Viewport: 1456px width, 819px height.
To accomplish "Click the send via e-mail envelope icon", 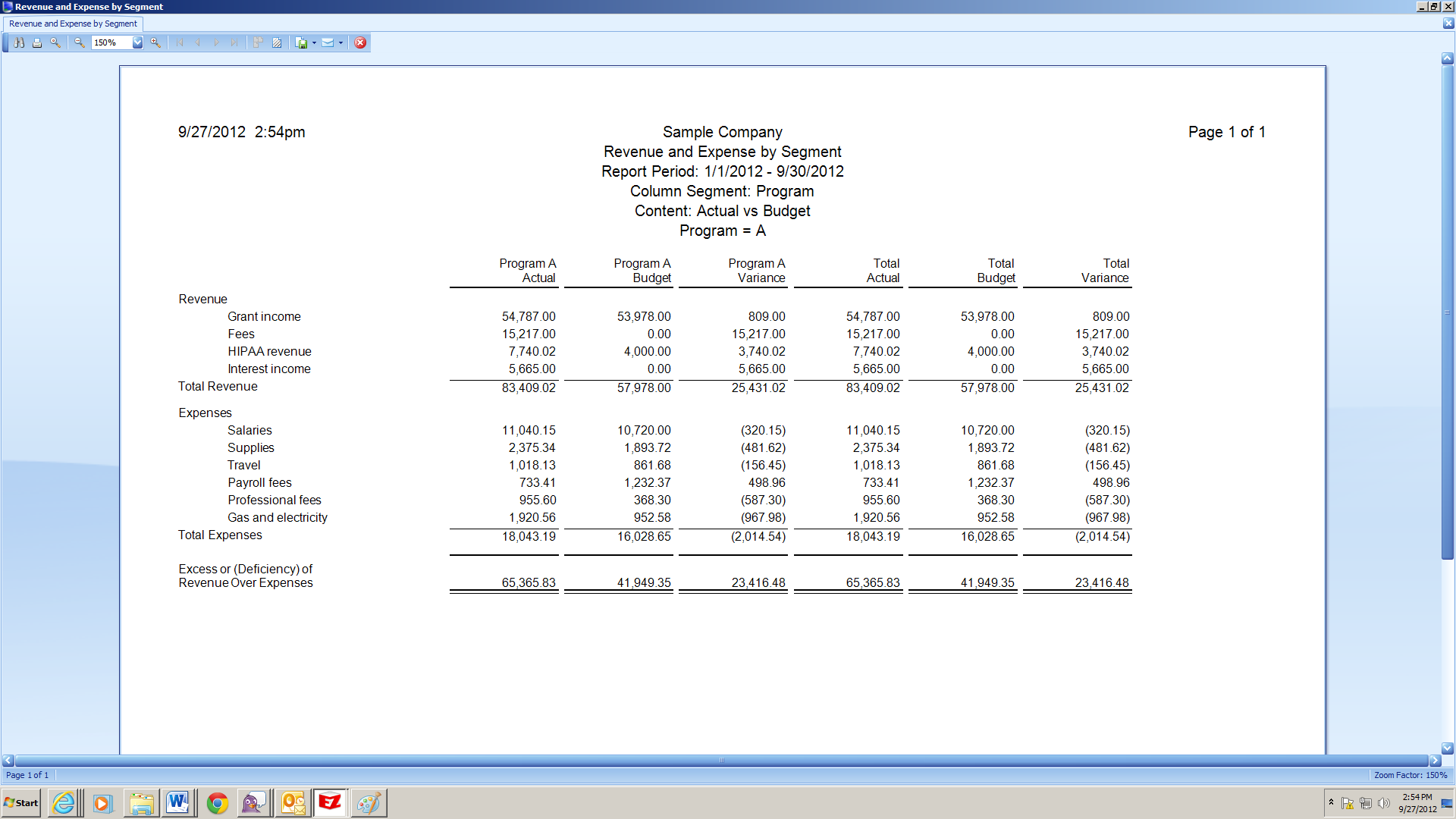I will tap(328, 42).
